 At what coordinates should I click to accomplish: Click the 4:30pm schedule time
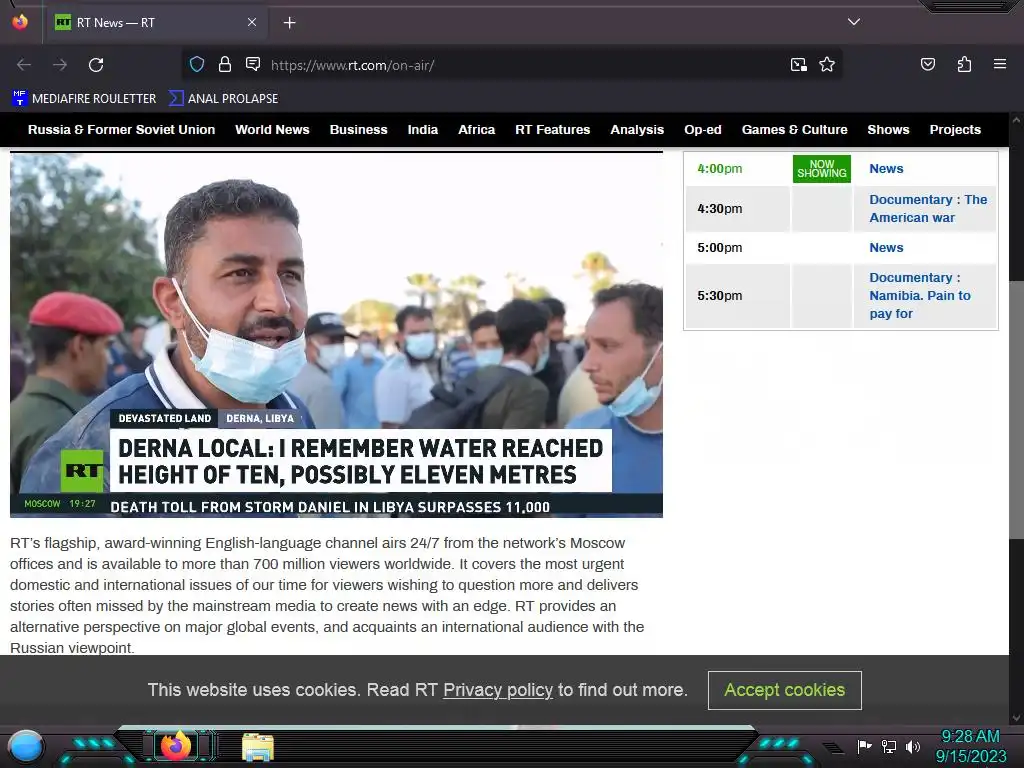(720, 208)
